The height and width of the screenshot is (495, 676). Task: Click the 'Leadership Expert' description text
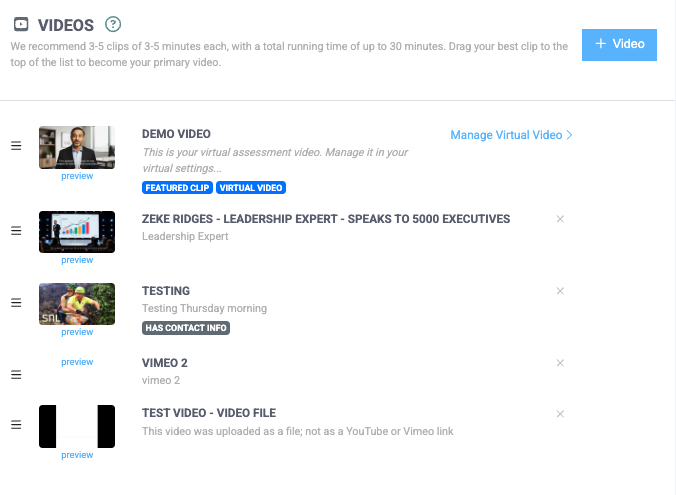point(185,236)
